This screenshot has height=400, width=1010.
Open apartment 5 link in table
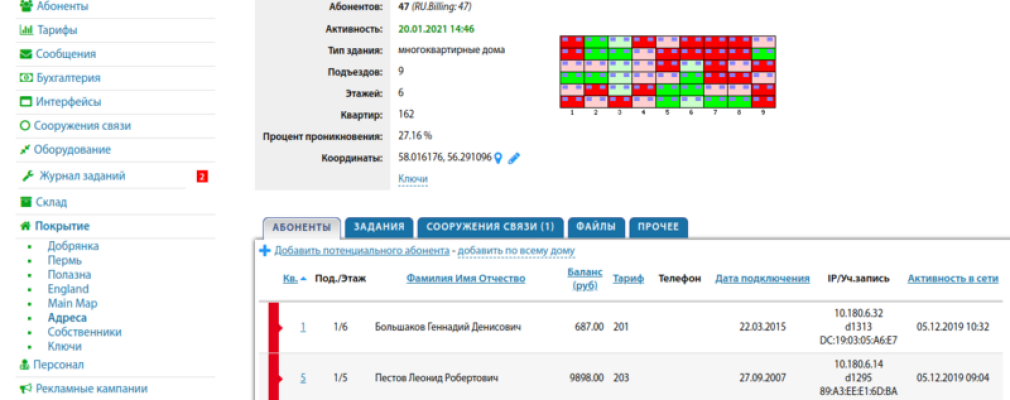[303, 378]
